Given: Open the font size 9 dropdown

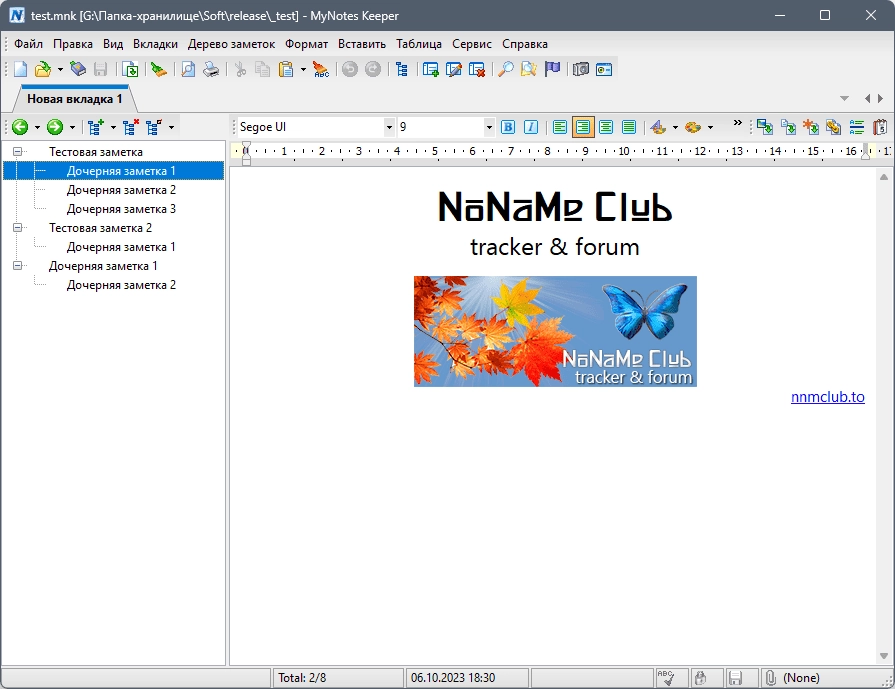Looking at the screenshot, I should [489, 127].
